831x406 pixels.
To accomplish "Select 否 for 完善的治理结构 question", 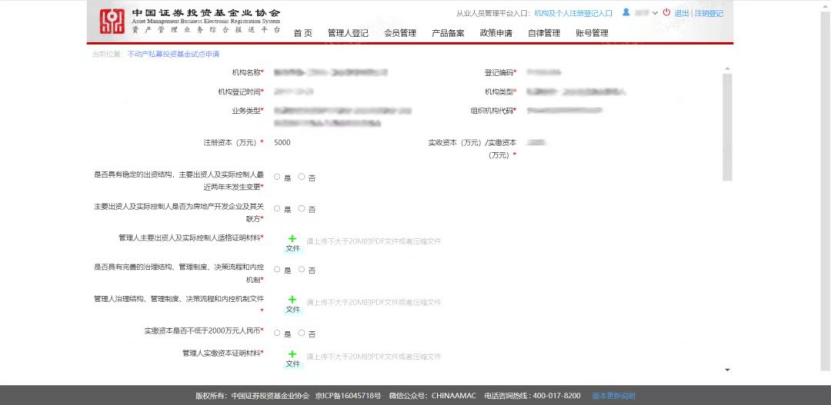I will (x=301, y=269).
